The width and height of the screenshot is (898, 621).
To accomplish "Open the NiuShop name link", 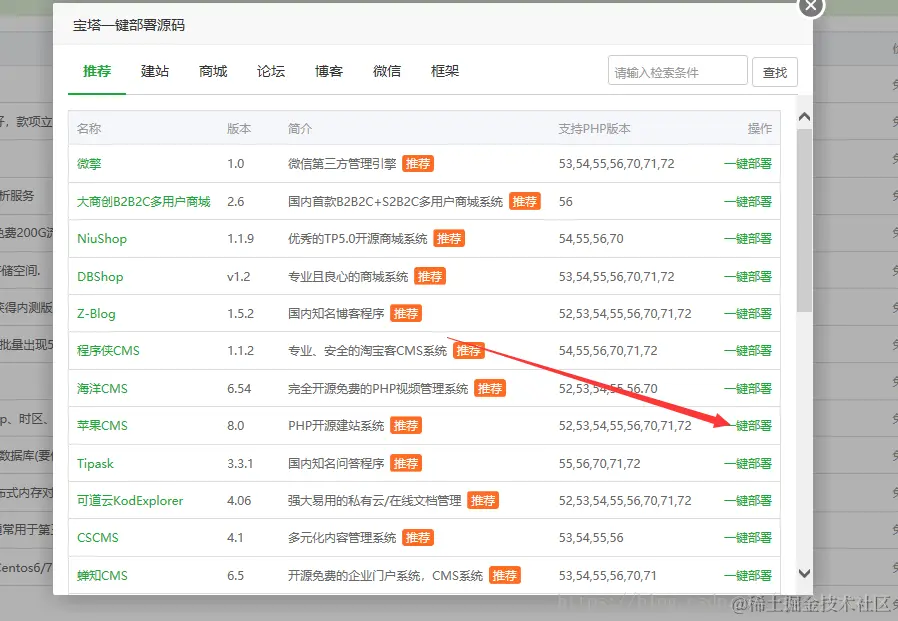I will tap(102, 238).
